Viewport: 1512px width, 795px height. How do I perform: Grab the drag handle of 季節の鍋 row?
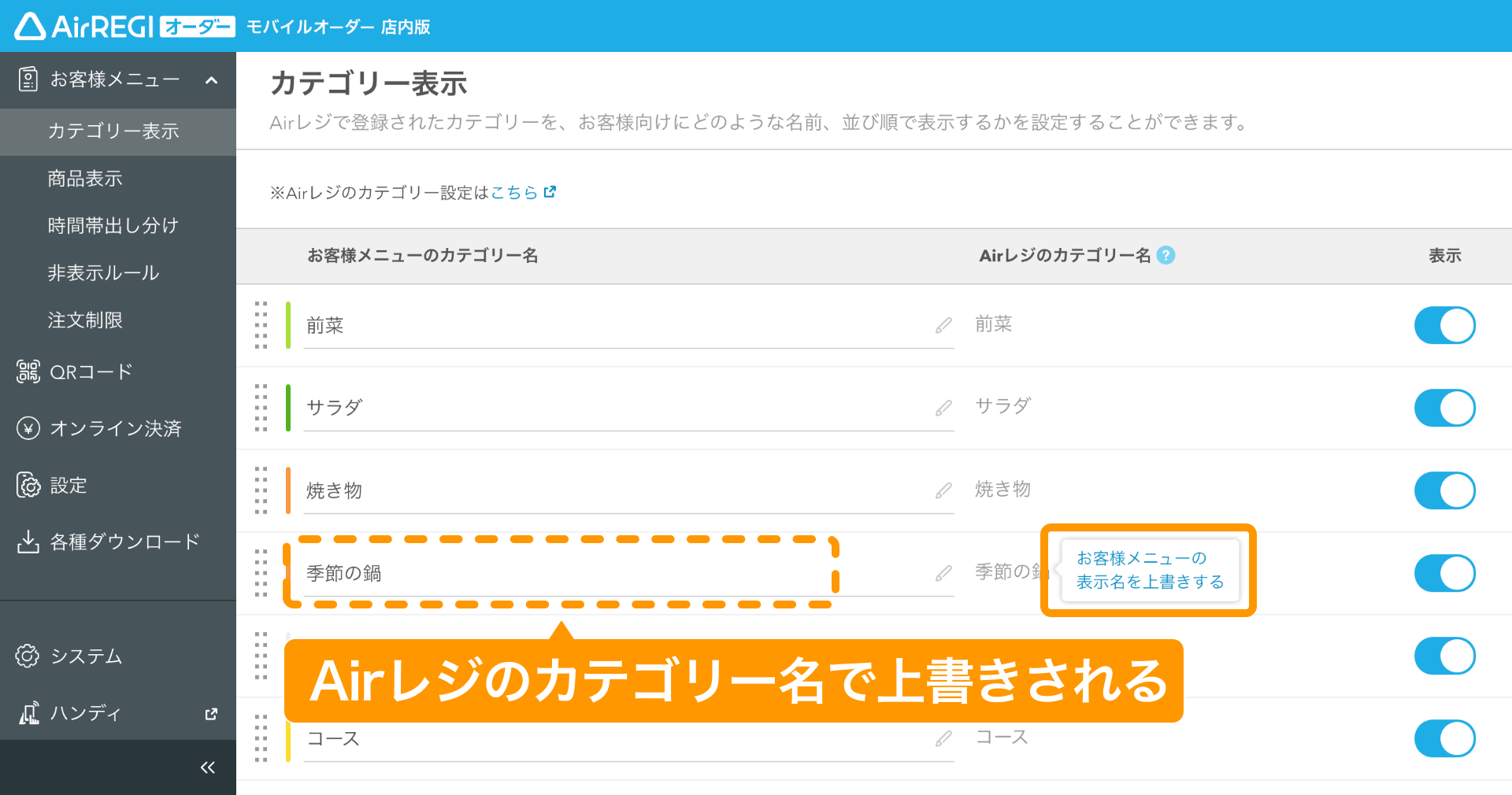pyautogui.click(x=261, y=573)
